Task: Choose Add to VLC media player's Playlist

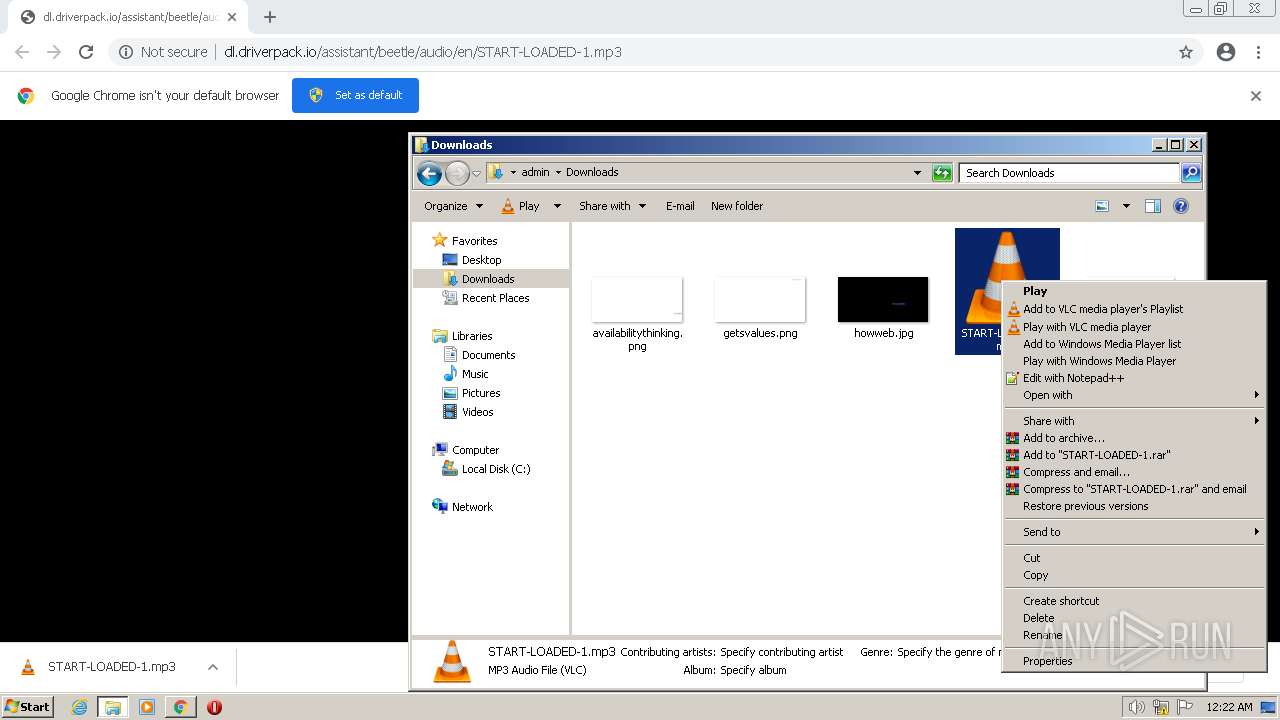Action: (1103, 309)
